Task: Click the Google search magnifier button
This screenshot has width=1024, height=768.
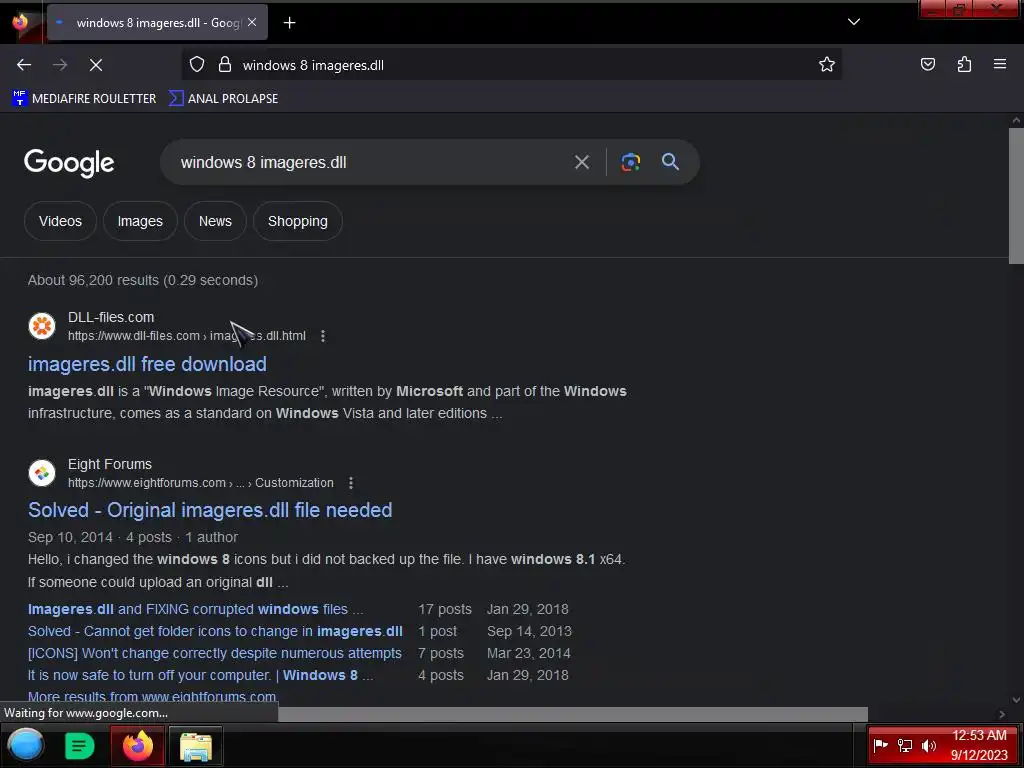Action: 670,162
